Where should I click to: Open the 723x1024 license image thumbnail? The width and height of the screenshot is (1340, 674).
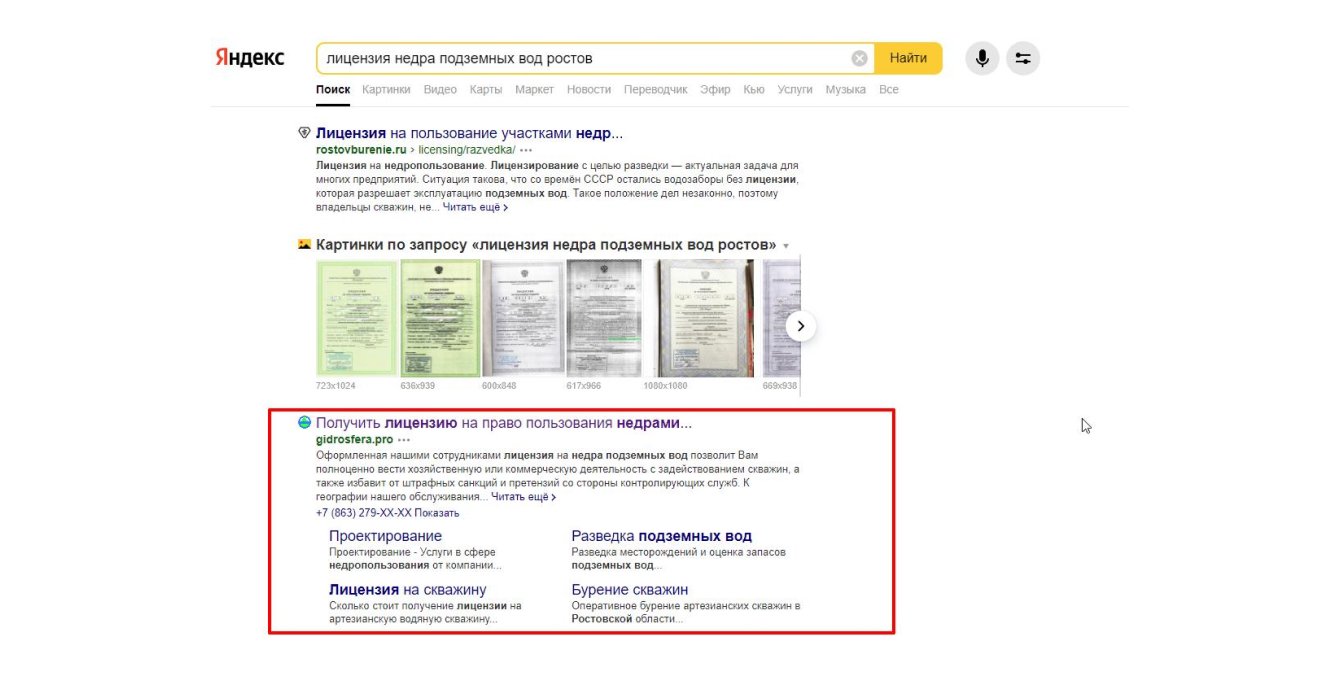pyautogui.click(x=356, y=318)
